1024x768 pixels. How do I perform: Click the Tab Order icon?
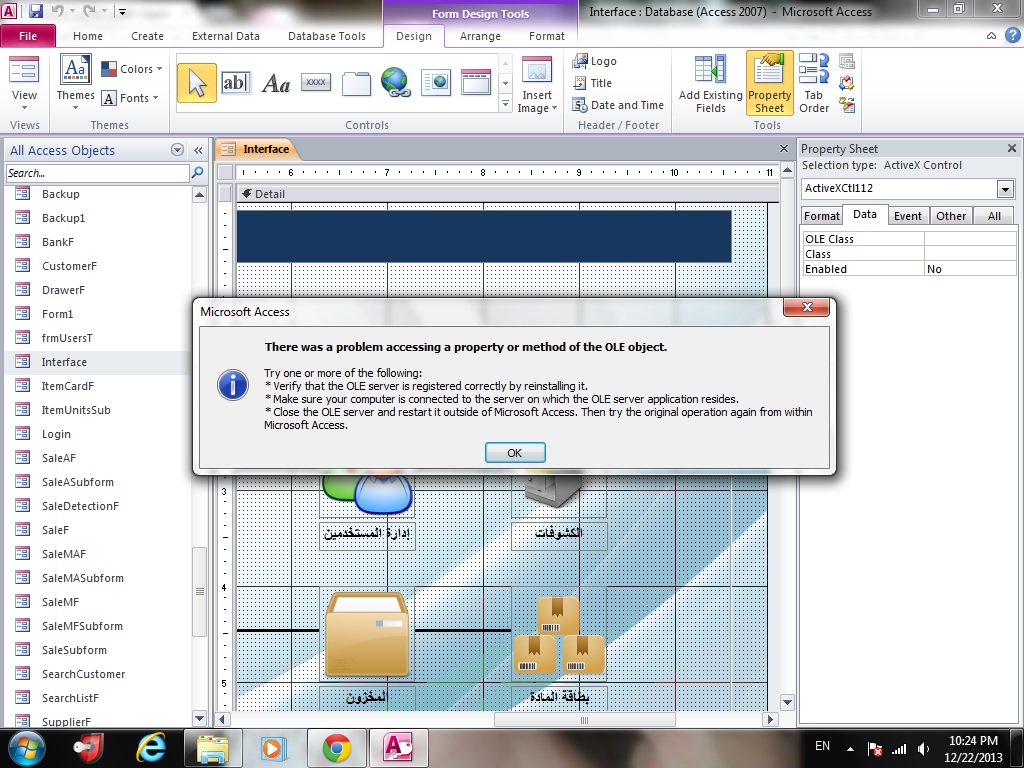click(x=814, y=84)
